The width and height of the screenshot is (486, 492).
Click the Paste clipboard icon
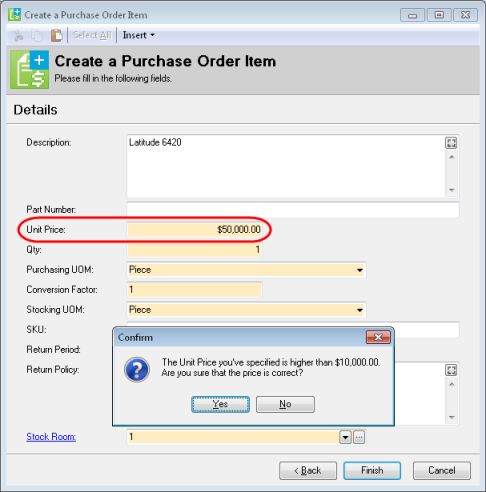56,35
